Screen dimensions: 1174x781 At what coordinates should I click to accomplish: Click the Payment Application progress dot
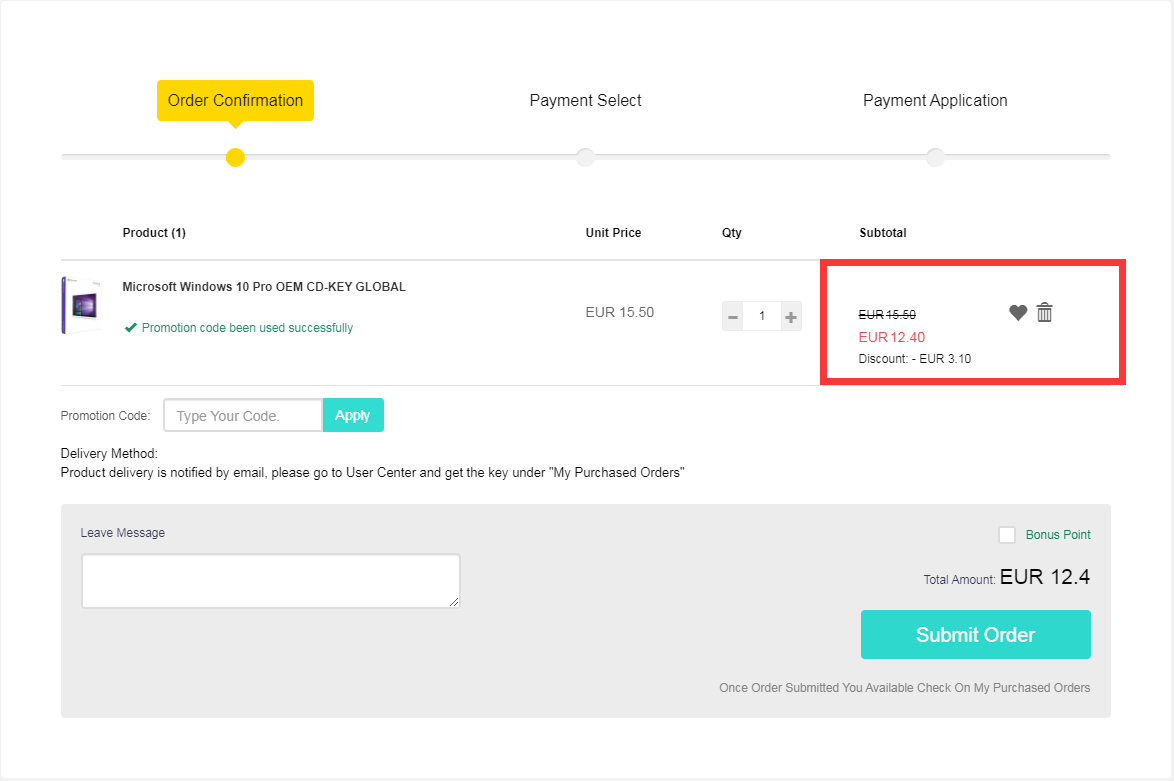click(935, 157)
